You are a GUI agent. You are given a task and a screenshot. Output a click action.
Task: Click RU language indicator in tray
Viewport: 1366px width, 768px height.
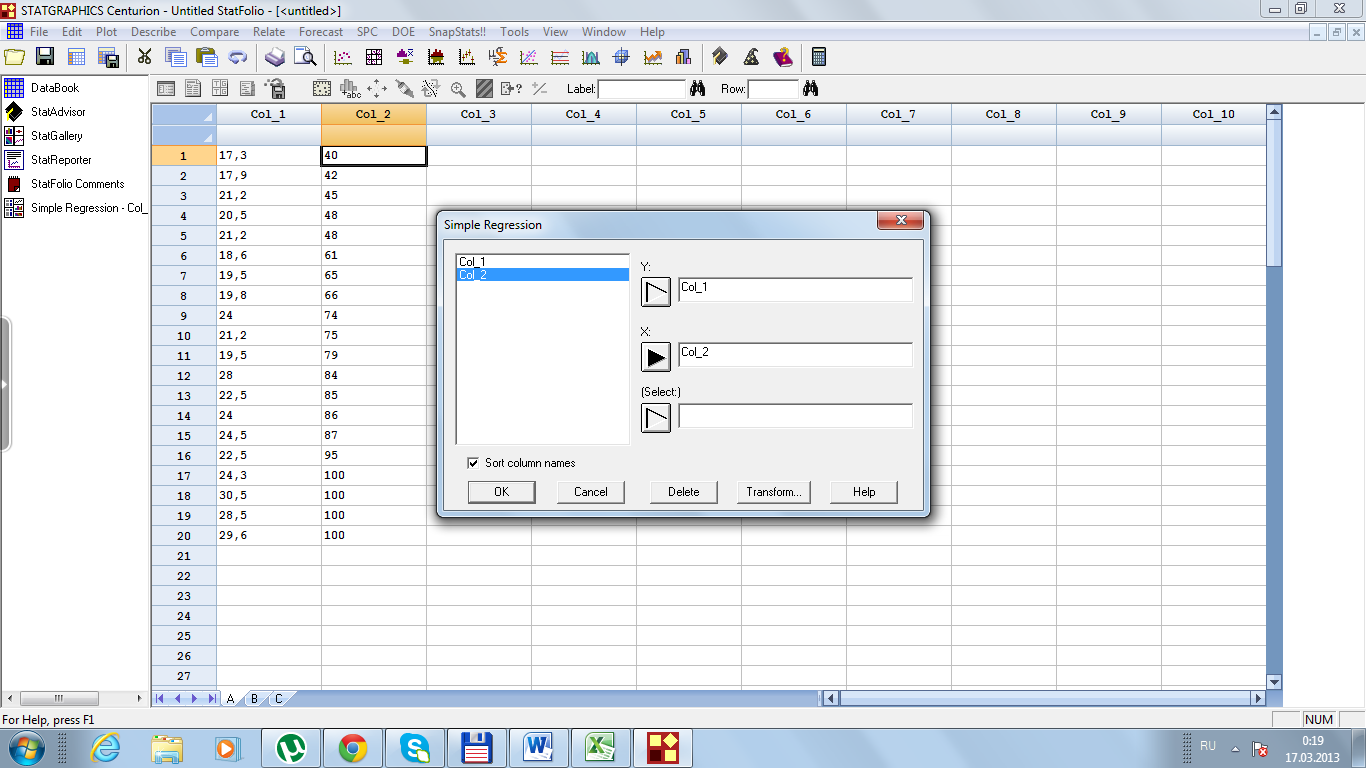coord(1208,746)
